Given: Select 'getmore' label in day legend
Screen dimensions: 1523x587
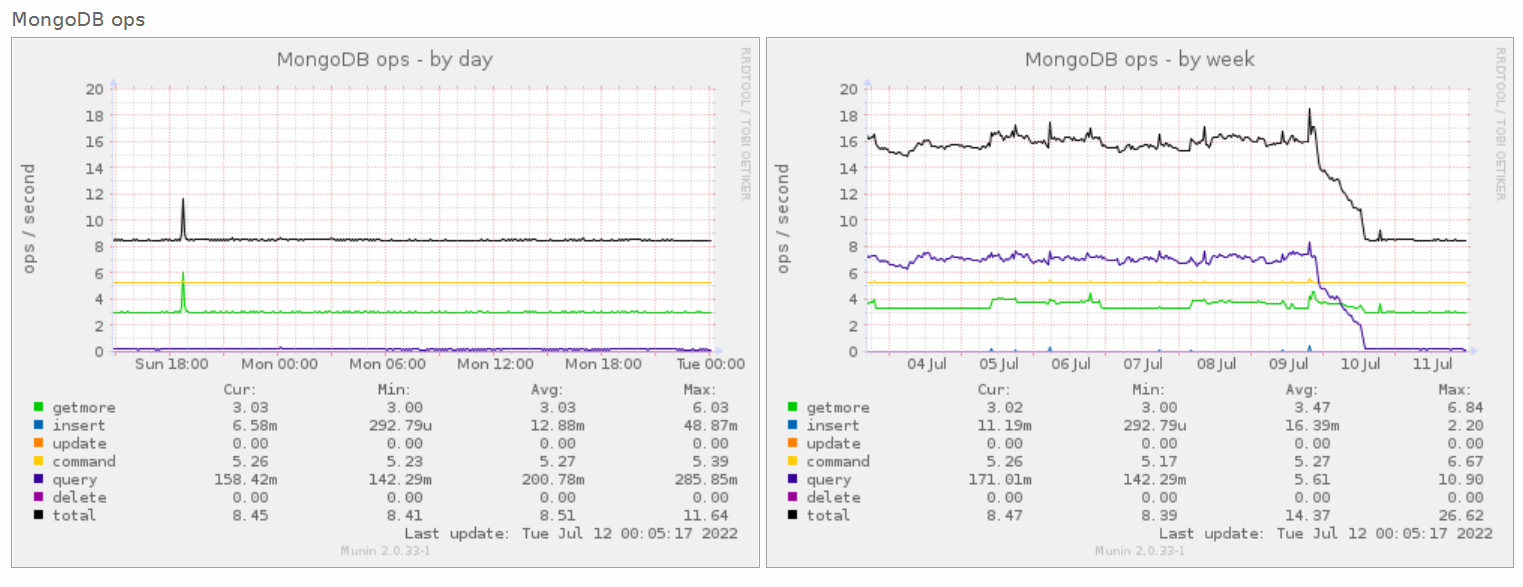Looking at the screenshot, I should point(84,408).
